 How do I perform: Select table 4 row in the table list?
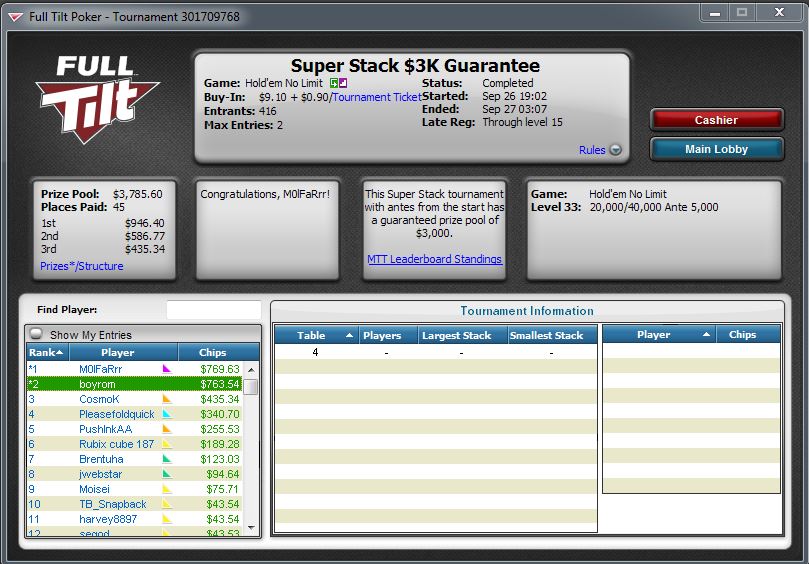(x=436, y=352)
